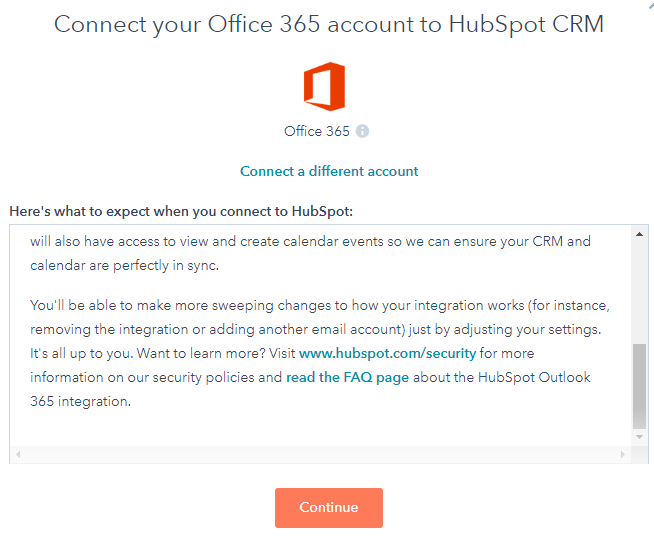The height and width of the screenshot is (540, 654).
Task: Click the 'Here's what to expect' heading
Action: tap(181, 211)
